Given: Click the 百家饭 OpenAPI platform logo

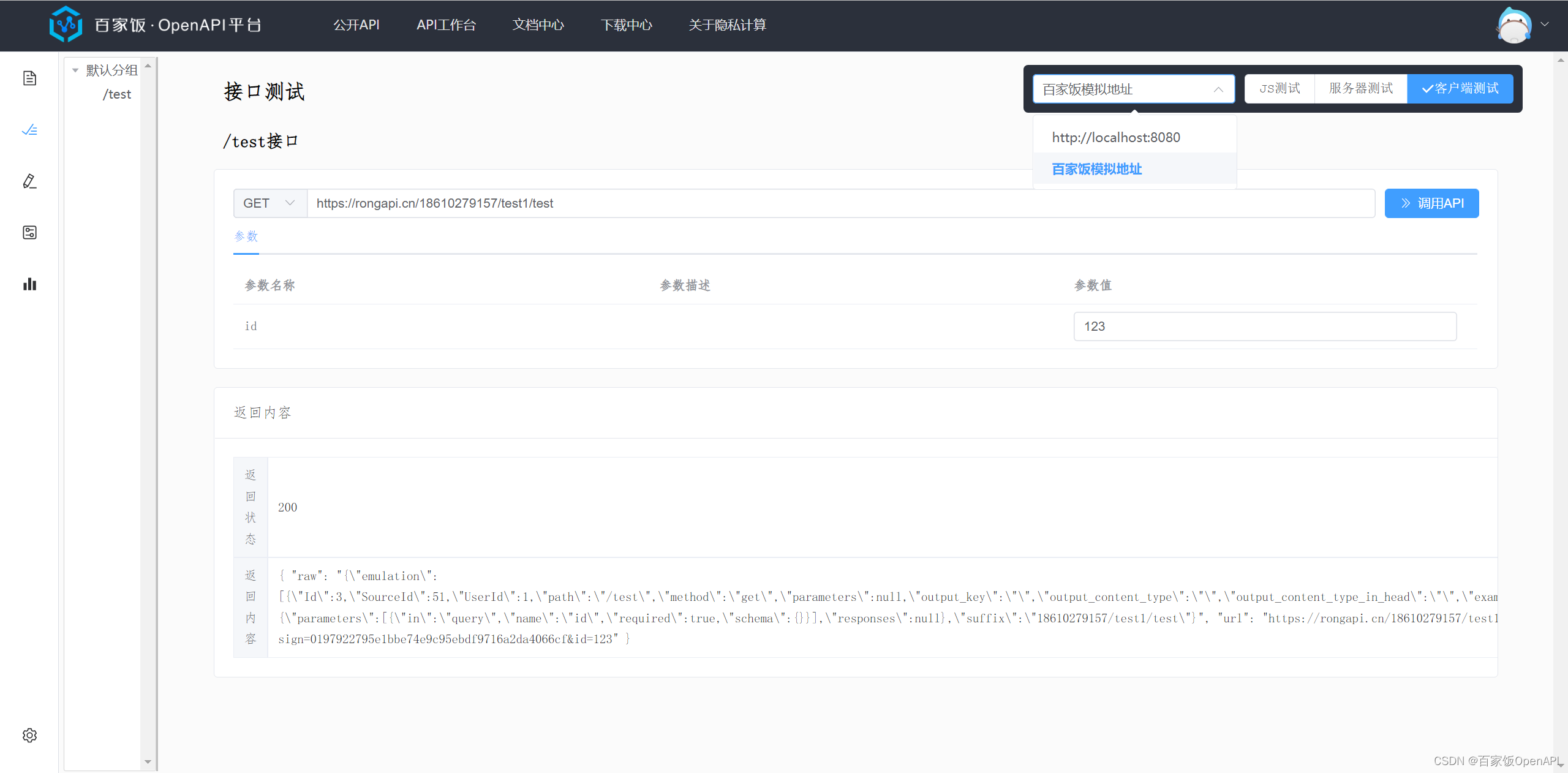Looking at the screenshot, I should click(x=156, y=25).
